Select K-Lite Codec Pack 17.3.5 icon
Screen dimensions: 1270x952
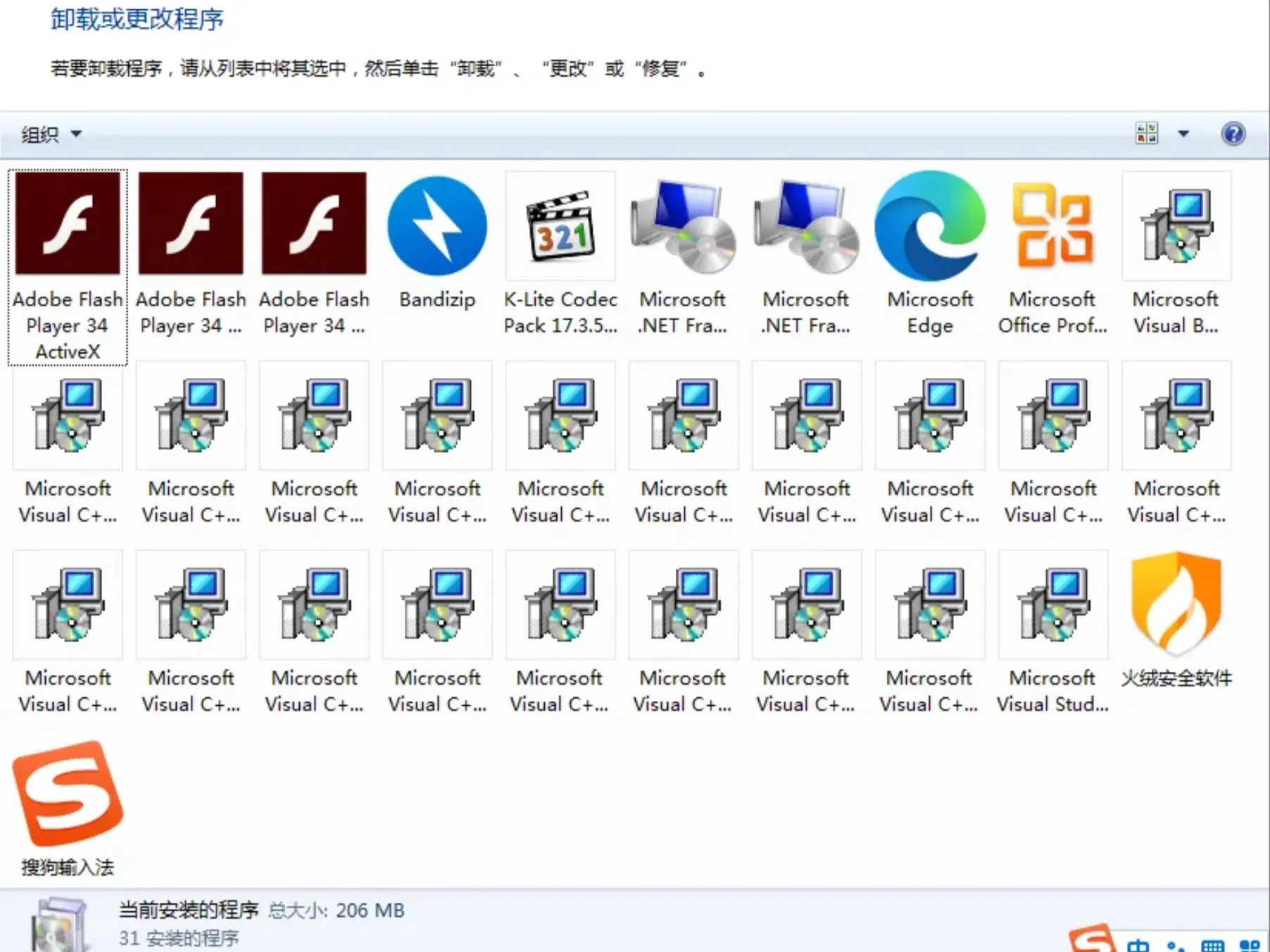560,225
